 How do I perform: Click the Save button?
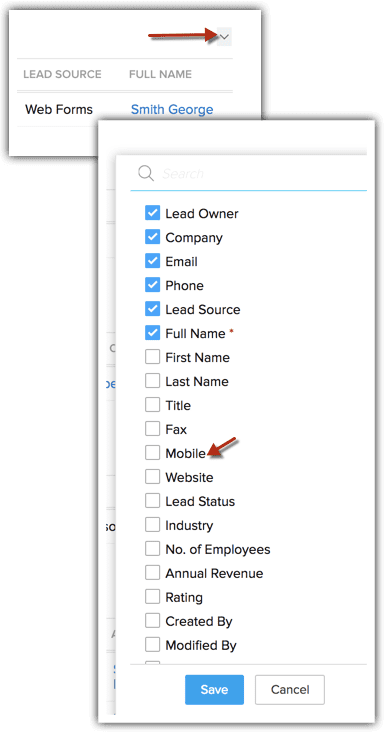[x=214, y=690]
